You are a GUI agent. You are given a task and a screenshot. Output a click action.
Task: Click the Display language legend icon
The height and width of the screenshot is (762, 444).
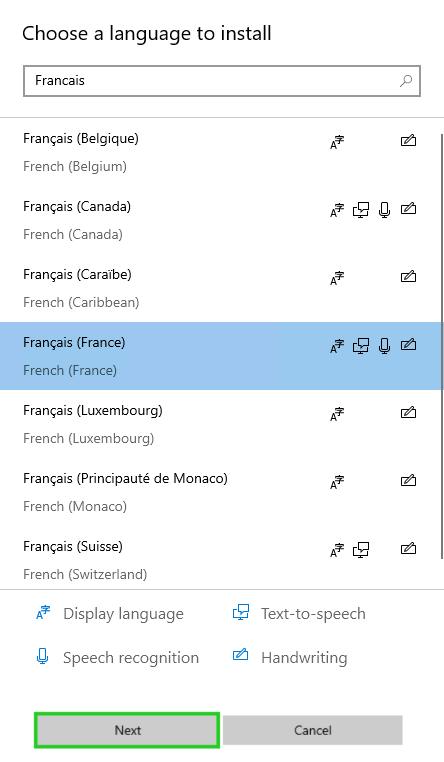tap(43, 613)
